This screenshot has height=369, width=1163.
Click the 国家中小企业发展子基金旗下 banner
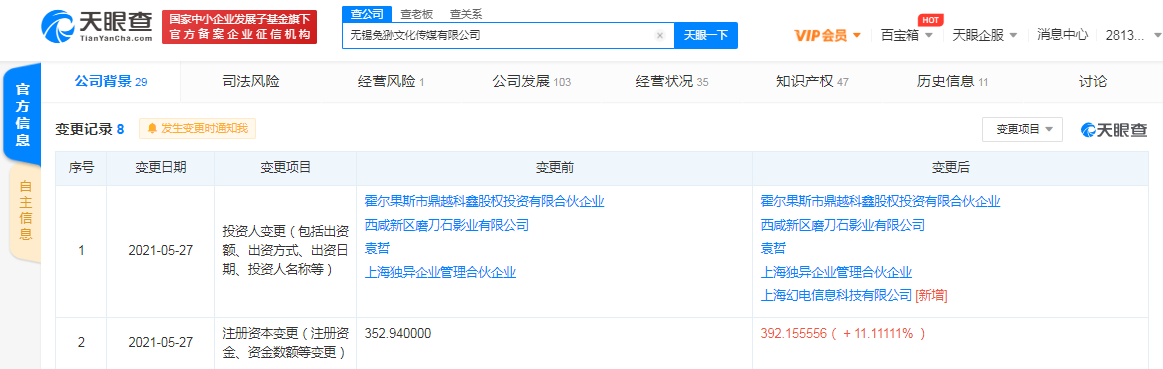click(240, 27)
